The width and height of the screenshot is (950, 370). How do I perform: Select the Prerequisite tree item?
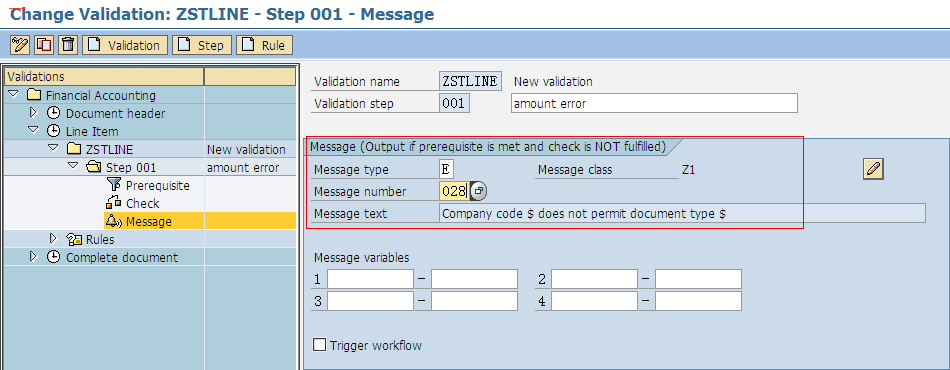click(x=158, y=185)
